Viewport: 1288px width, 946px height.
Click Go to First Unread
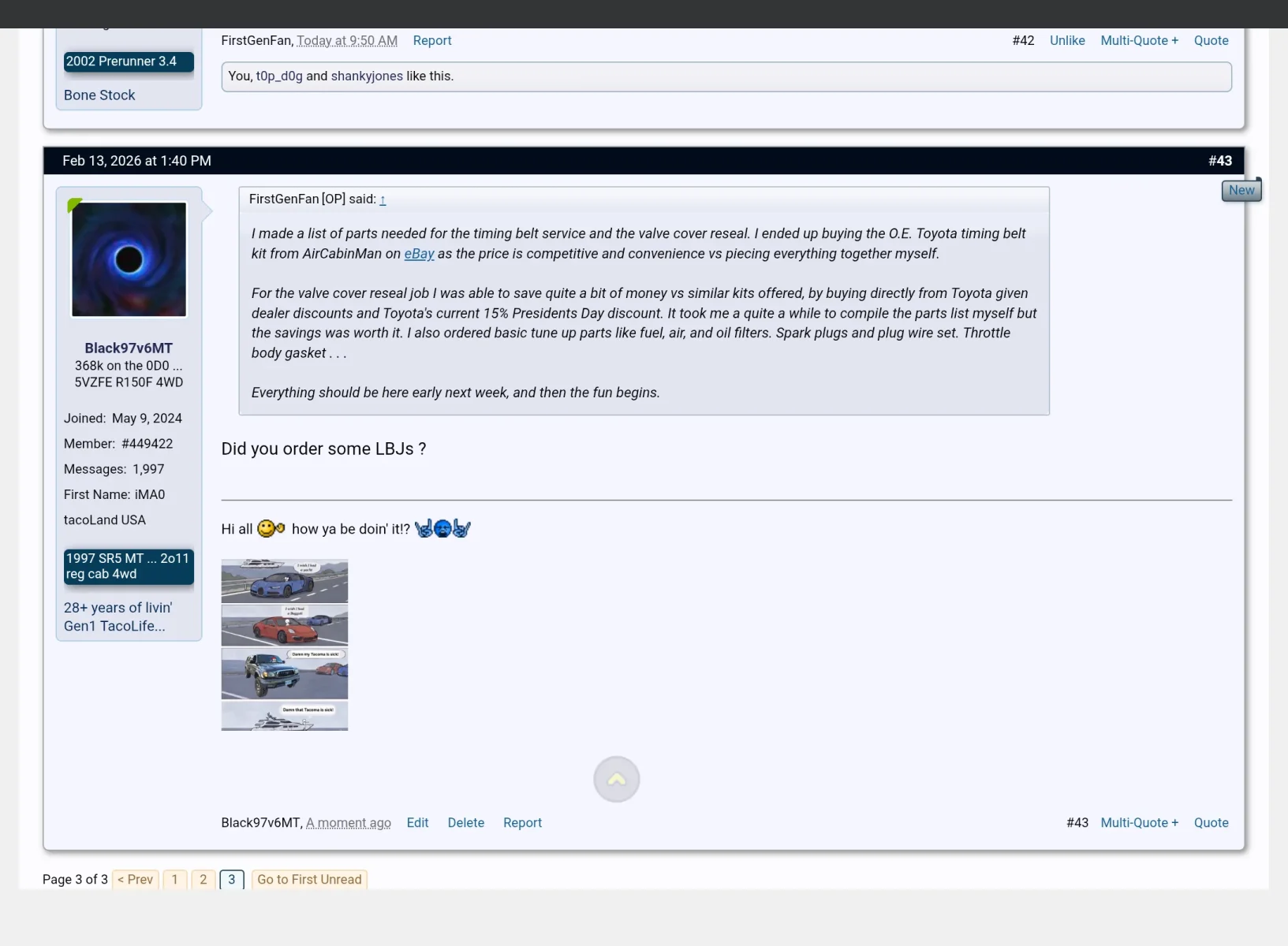[309, 879]
